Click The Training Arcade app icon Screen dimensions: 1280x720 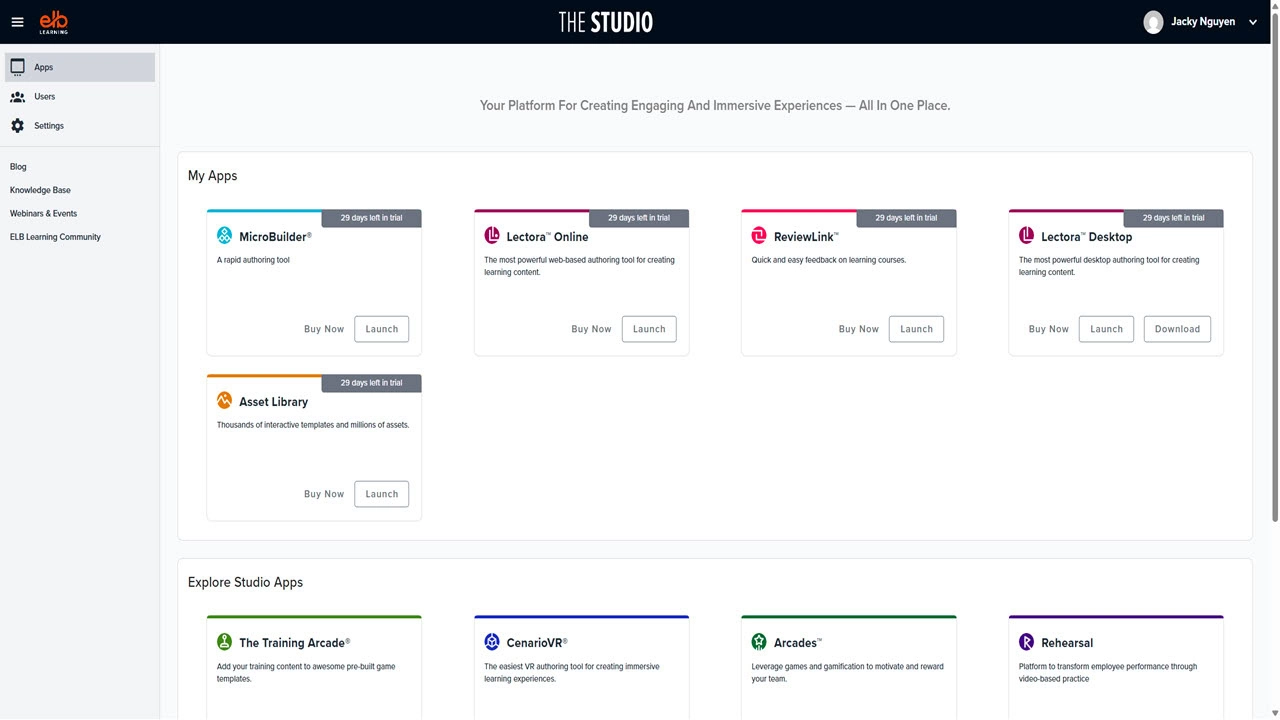pos(224,642)
